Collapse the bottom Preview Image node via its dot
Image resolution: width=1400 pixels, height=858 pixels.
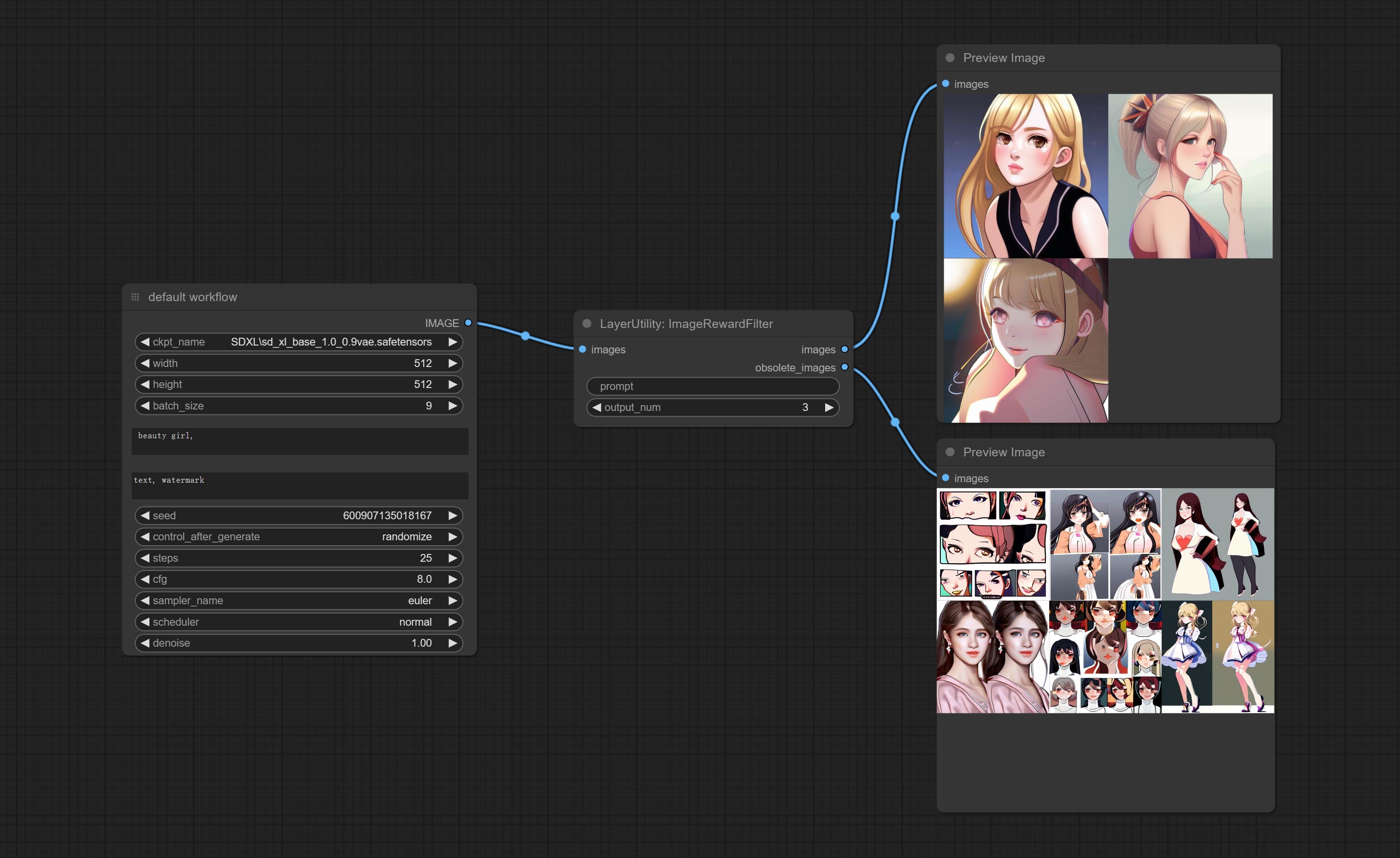(x=950, y=452)
